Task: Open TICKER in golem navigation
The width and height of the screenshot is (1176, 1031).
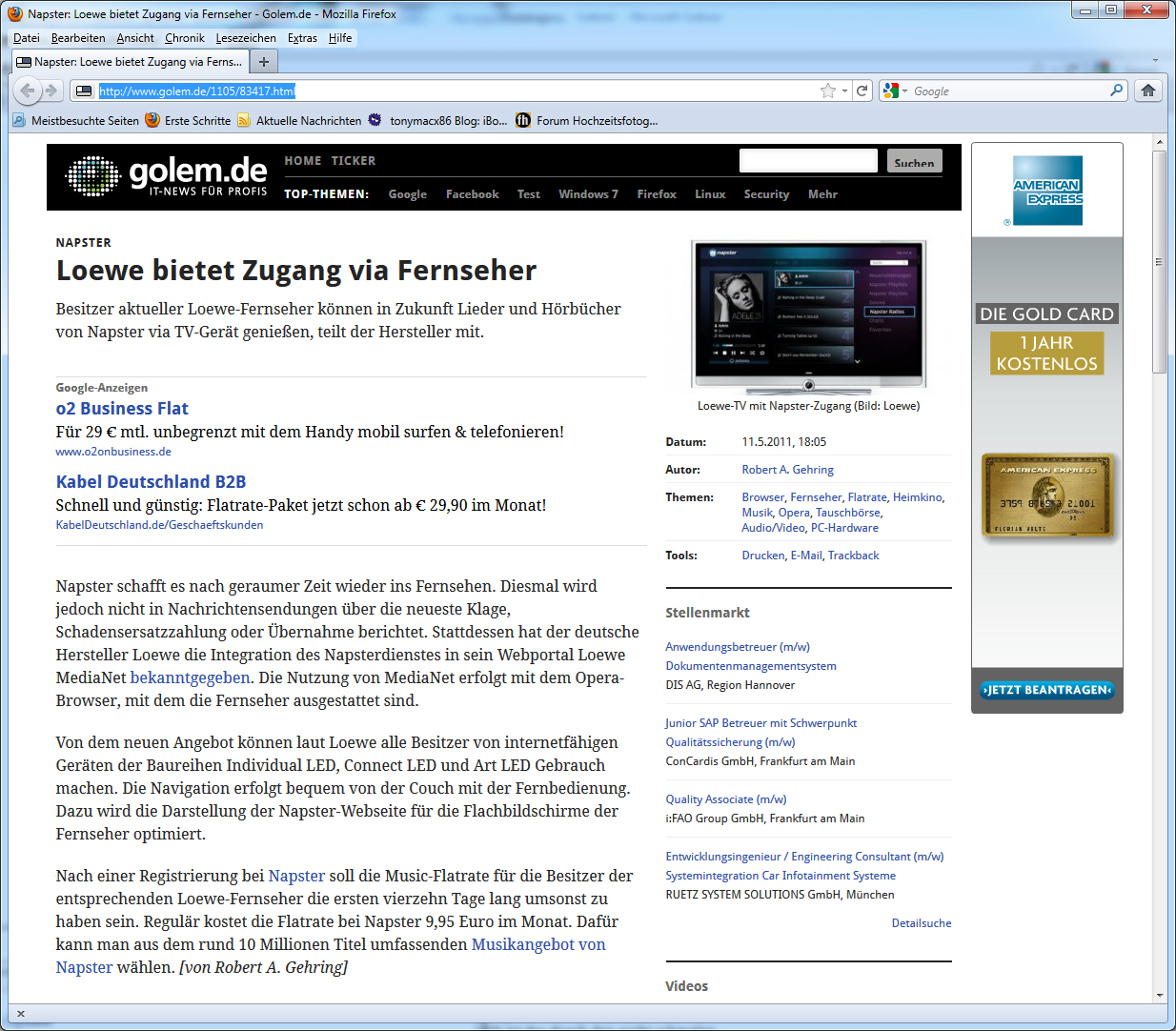Action: [x=354, y=161]
